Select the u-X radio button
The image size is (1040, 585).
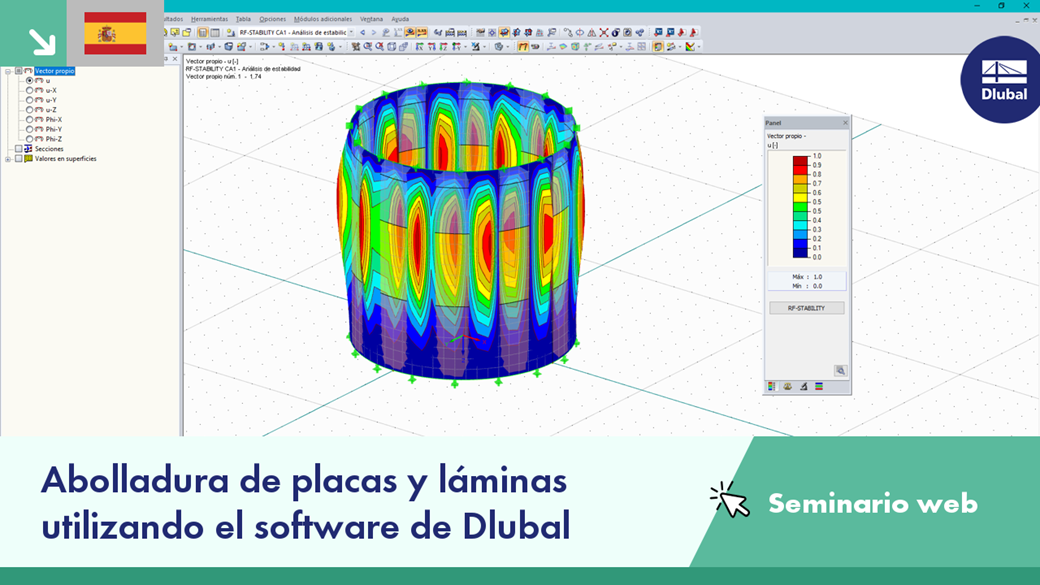point(29,90)
